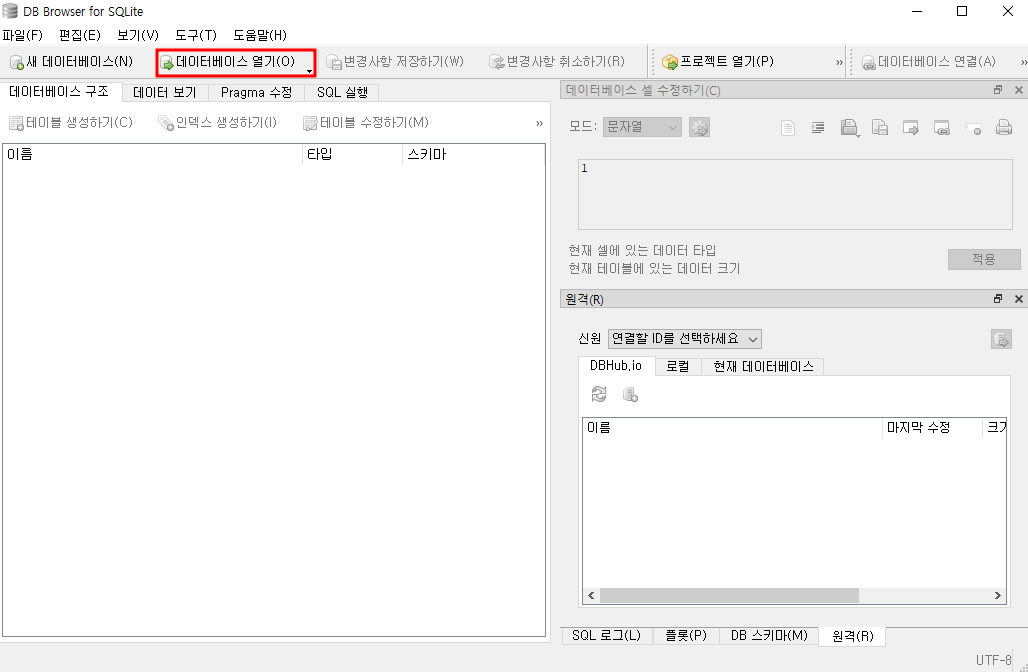Expand toolbar overflow chevron after 프로젝트 열기
Image resolution: width=1028 pixels, height=672 pixels.
(839, 62)
